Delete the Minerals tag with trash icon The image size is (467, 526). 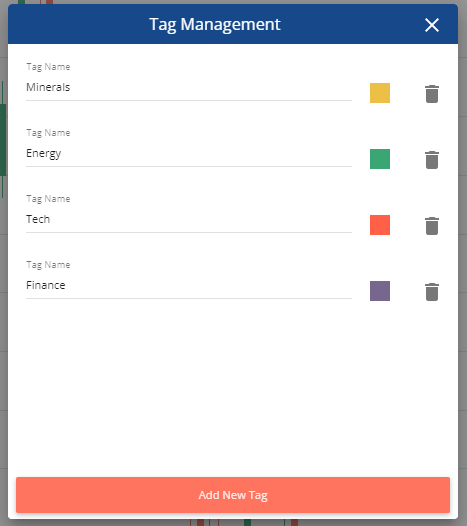pos(432,94)
